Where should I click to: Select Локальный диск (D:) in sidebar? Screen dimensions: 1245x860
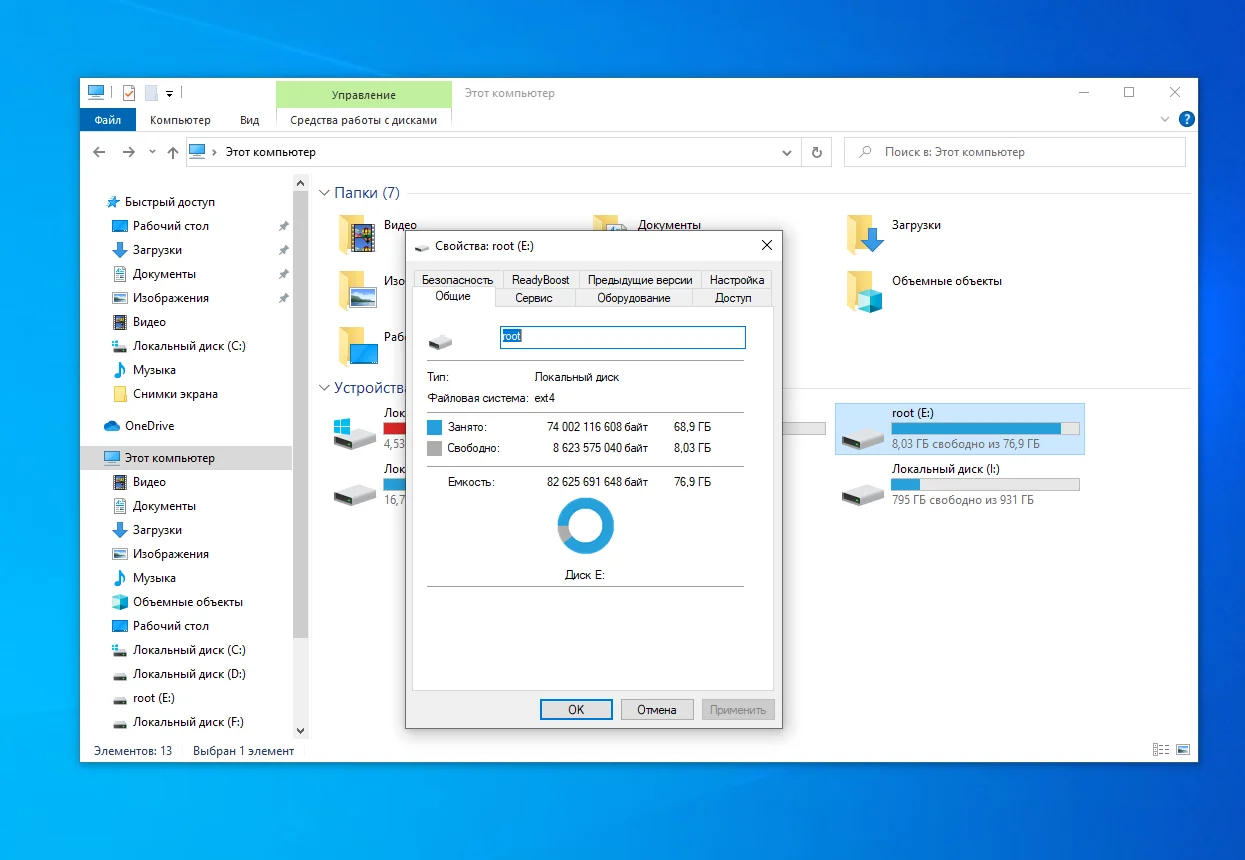click(x=189, y=674)
